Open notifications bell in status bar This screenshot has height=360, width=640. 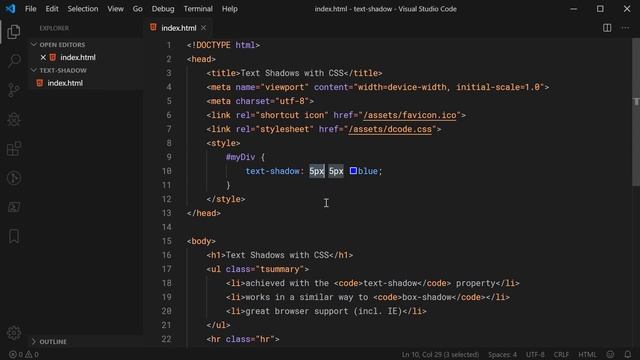pos(628,354)
